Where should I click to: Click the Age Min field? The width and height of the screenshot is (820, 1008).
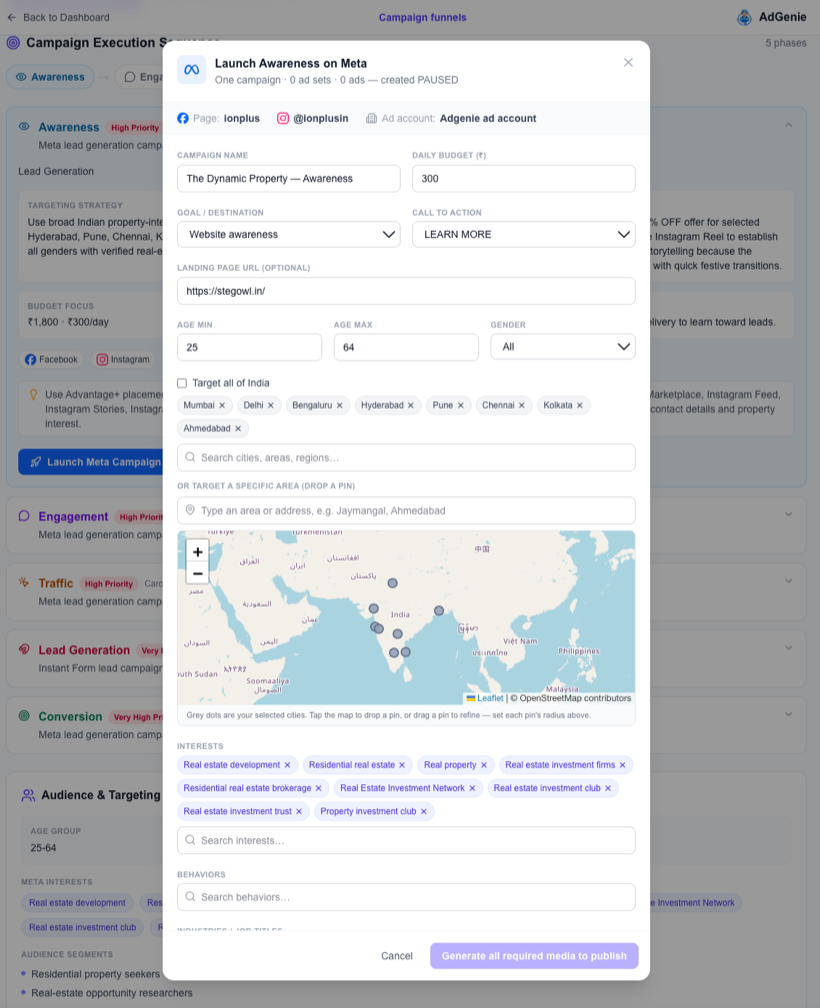click(249, 347)
